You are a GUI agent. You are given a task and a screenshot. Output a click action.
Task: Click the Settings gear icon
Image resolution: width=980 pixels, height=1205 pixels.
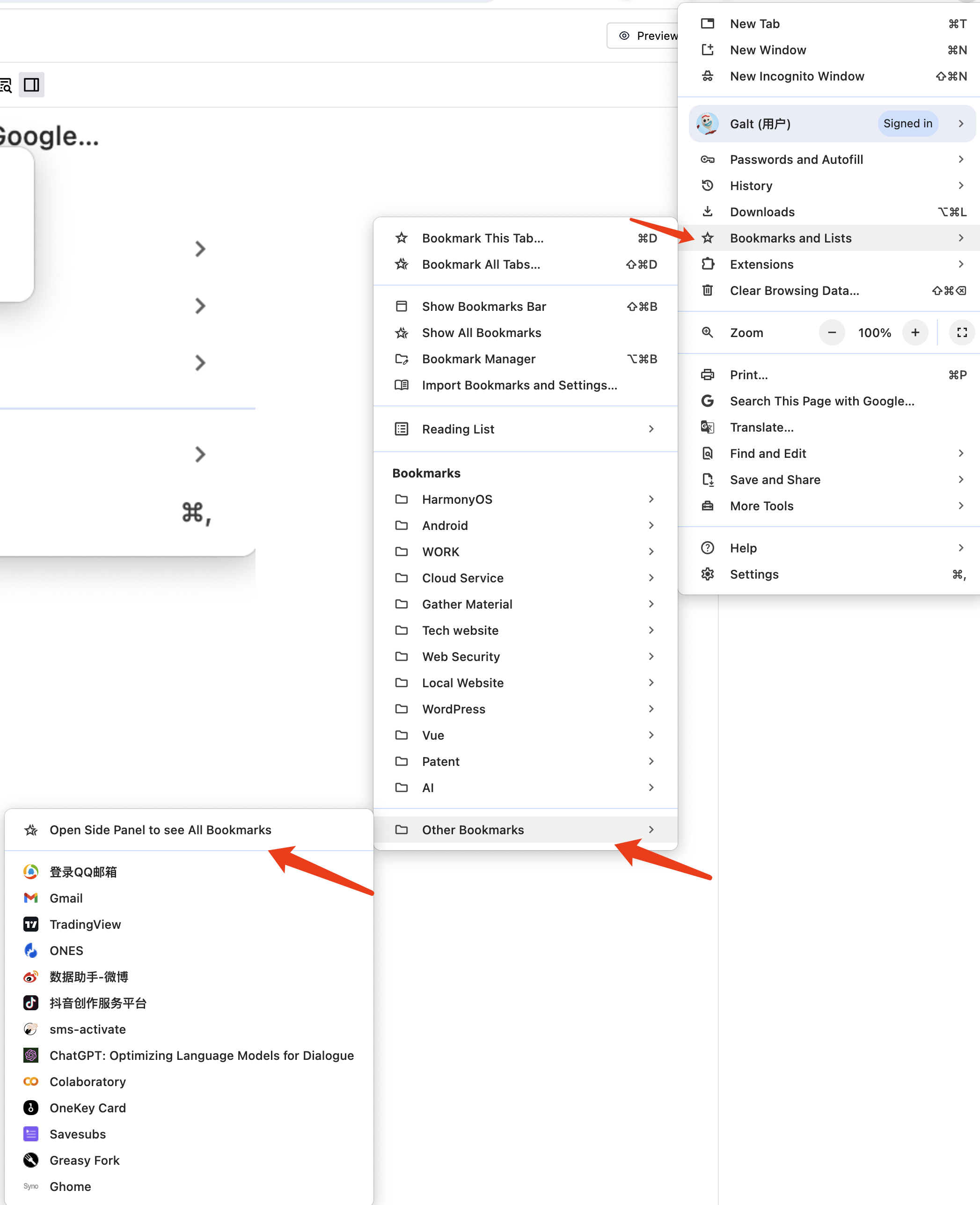tap(707, 573)
